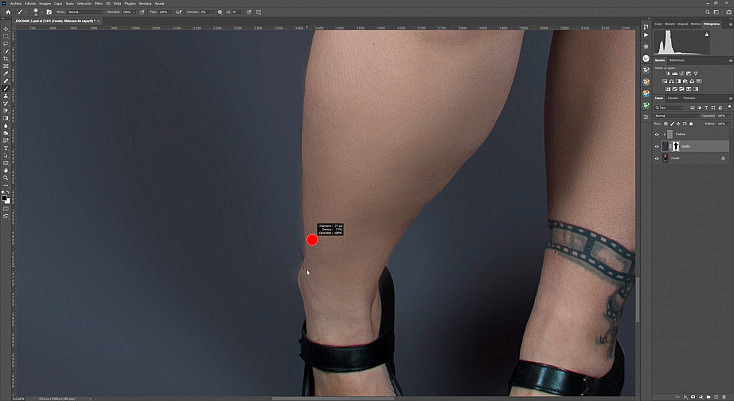Screen dimensions: 734x401
Task: Click the symmetry options icon in options bar
Action: 258,12
